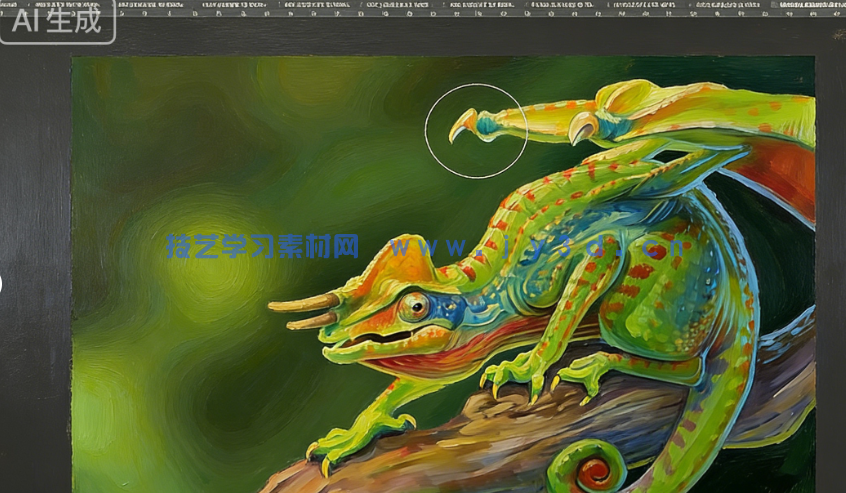The image size is (846, 493).
Task: Click the chameleon's eye
Action: pyautogui.click(x=414, y=306)
